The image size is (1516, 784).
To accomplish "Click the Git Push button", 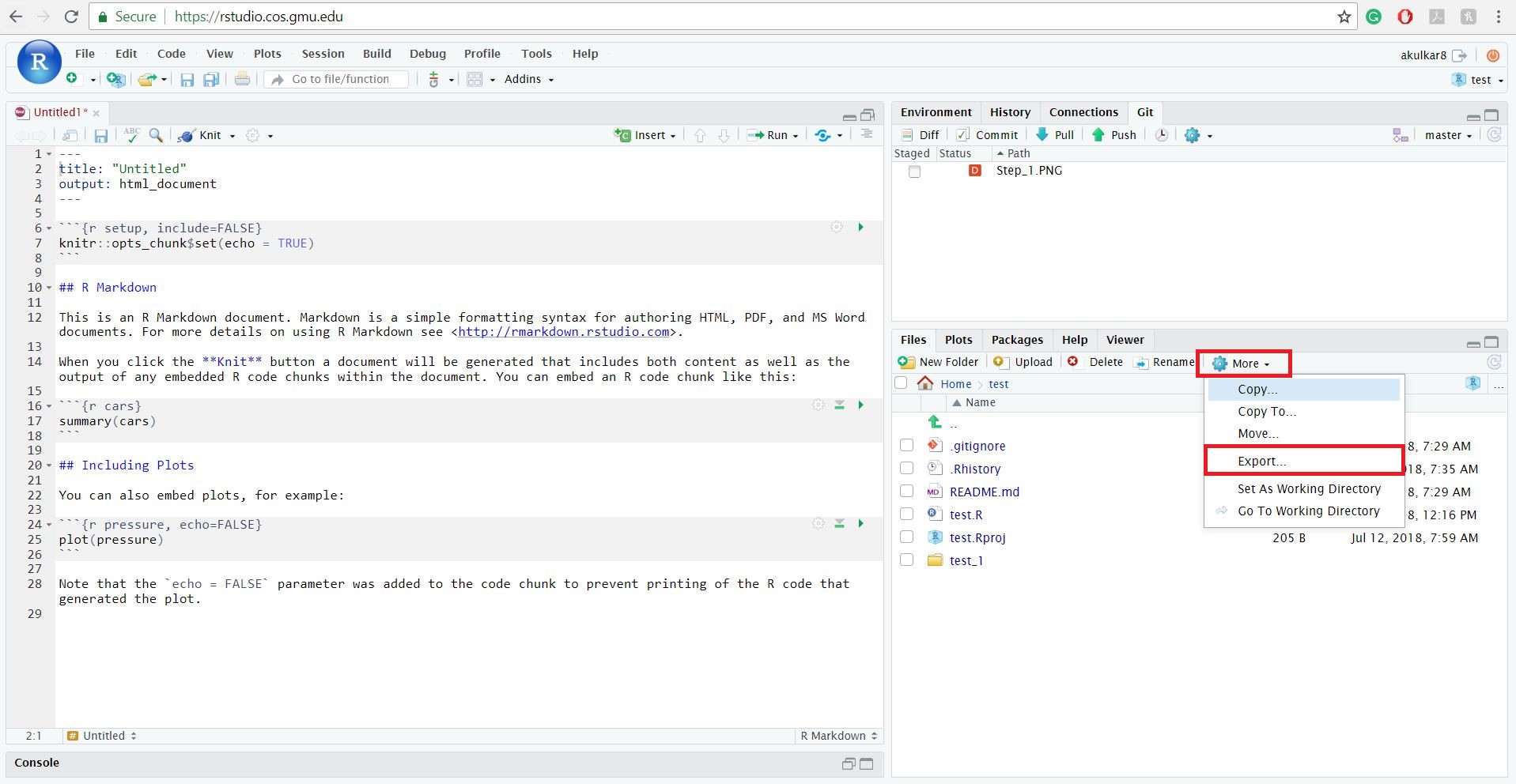I will coord(1114,135).
